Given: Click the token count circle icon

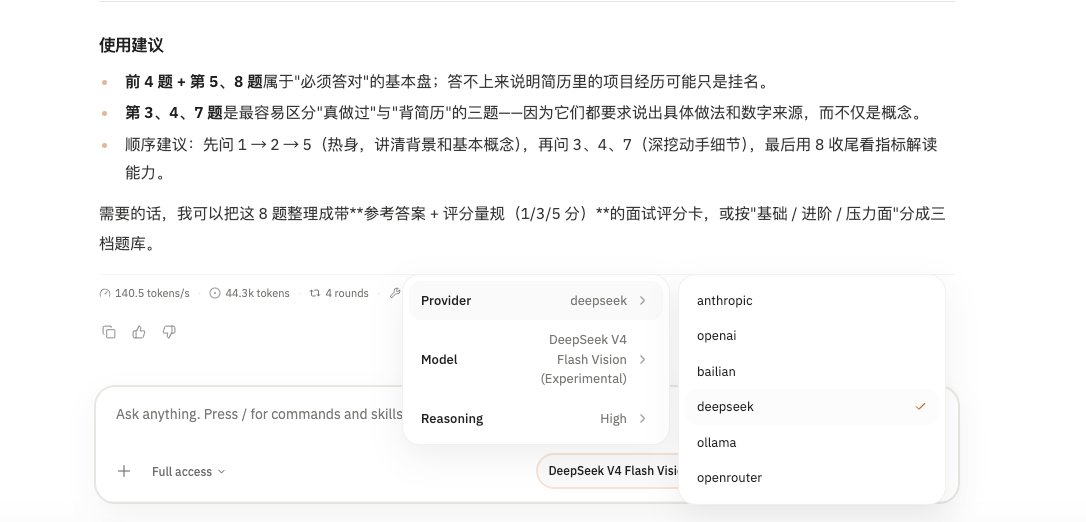Looking at the screenshot, I should tap(215, 294).
